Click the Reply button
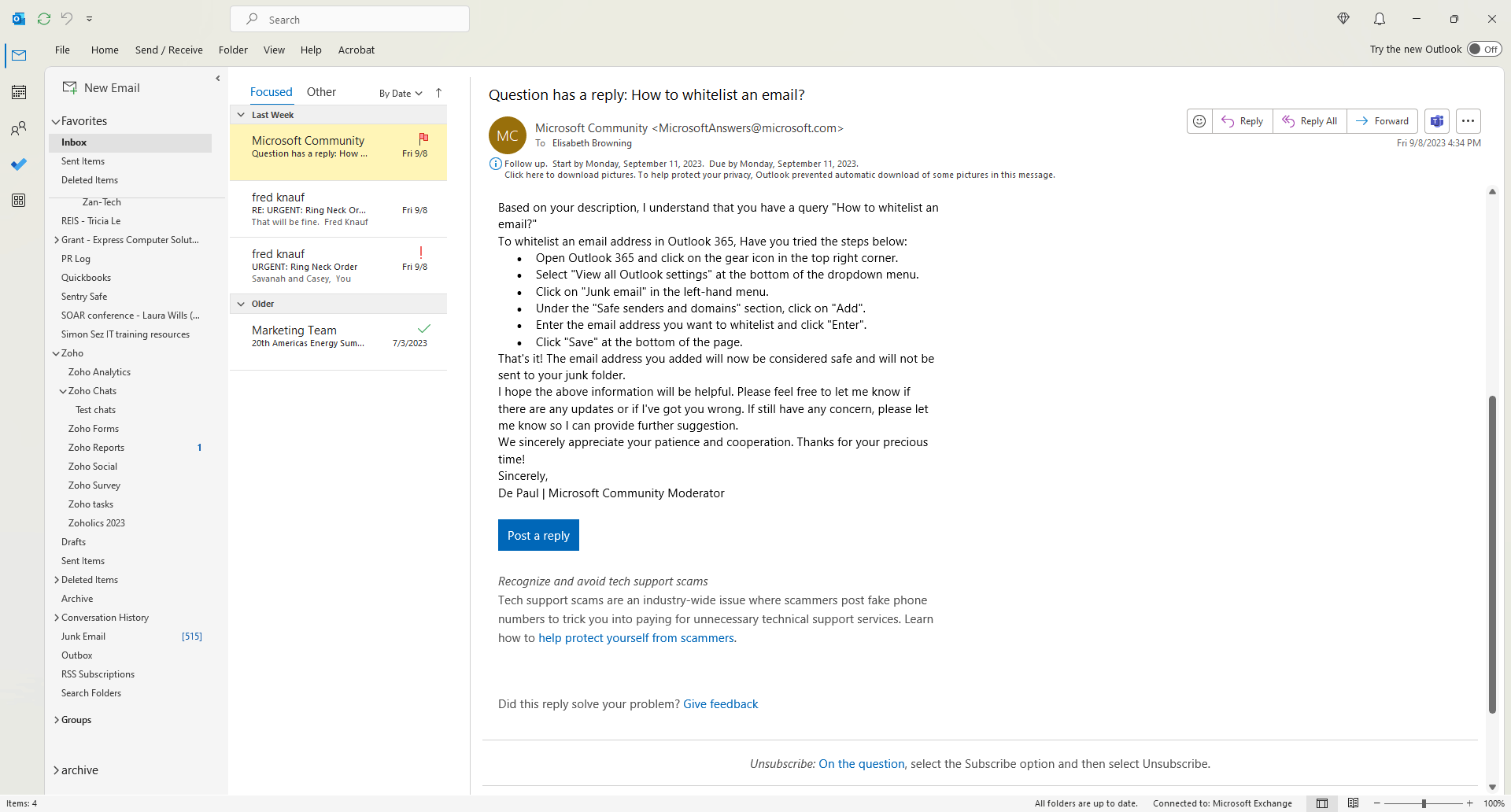1511x812 pixels. (1243, 121)
